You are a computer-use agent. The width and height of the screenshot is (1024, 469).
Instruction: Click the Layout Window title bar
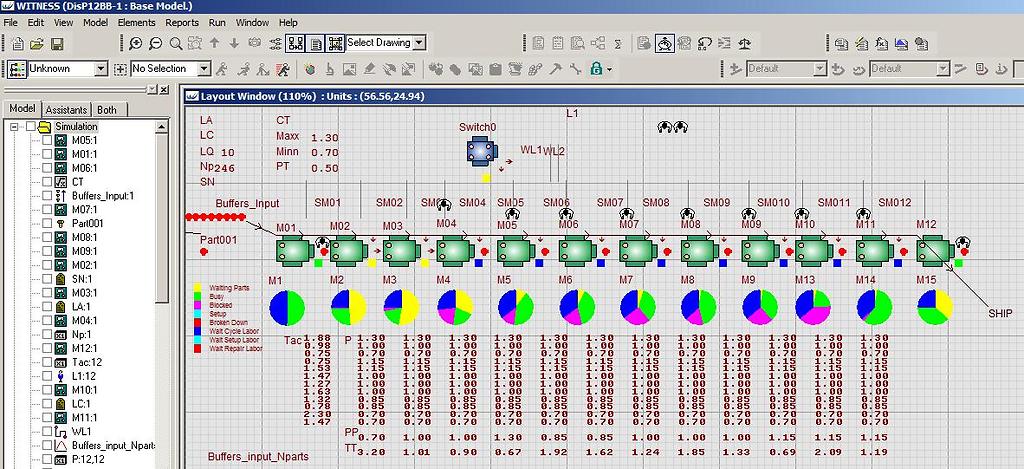602,96
